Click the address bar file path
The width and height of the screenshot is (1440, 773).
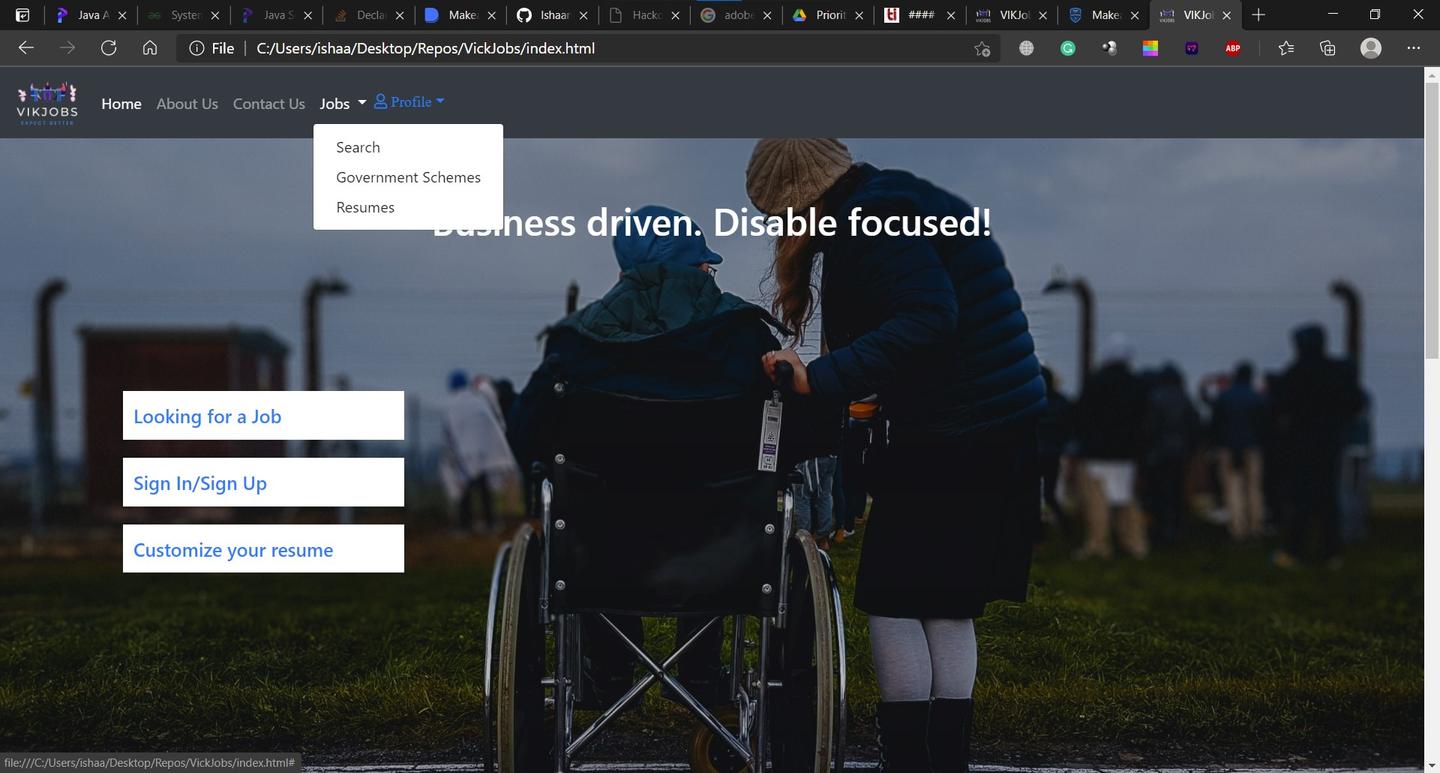click(425, 48)
